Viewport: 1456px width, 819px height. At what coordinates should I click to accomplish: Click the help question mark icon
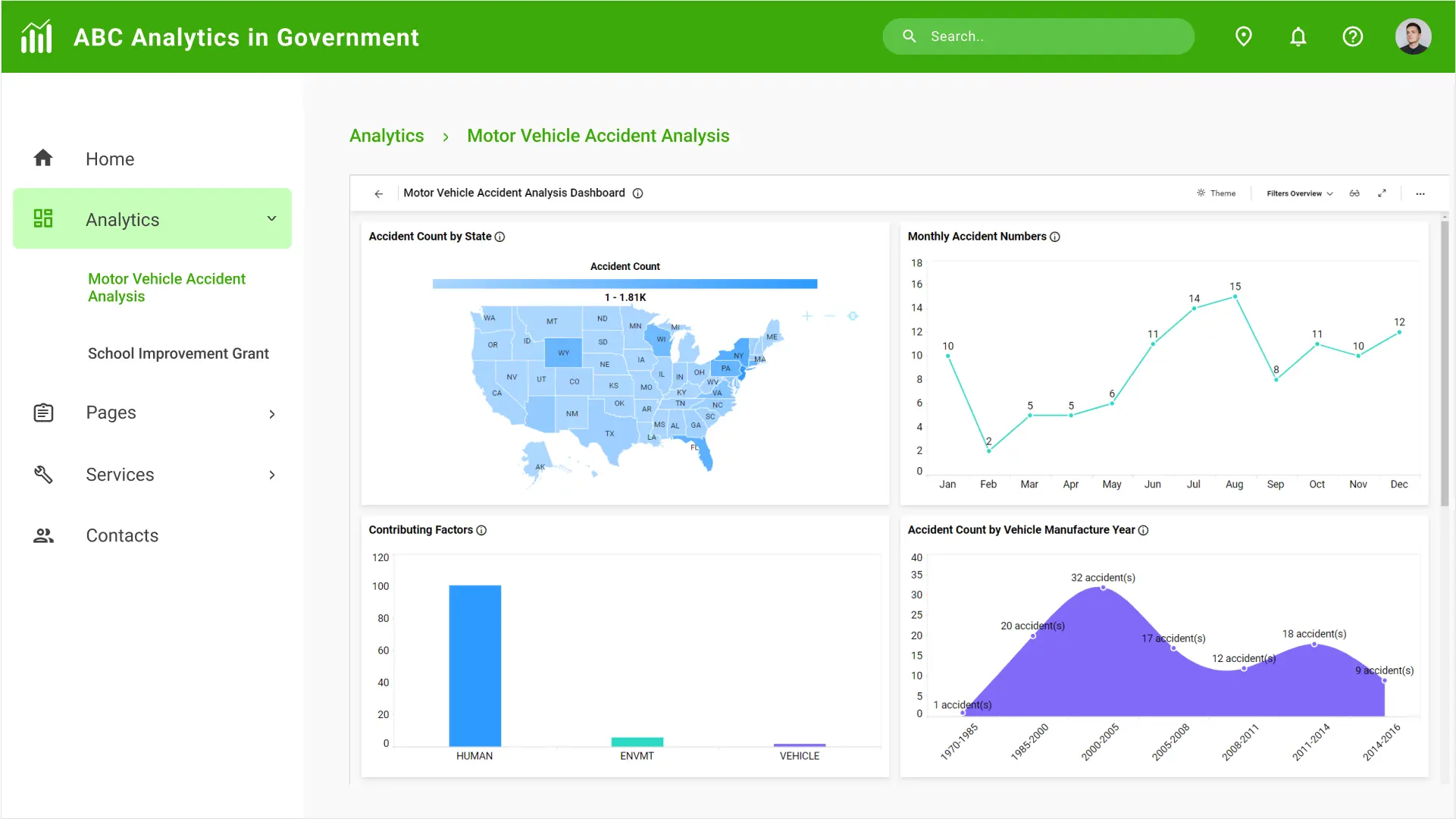pos(1353,36)
